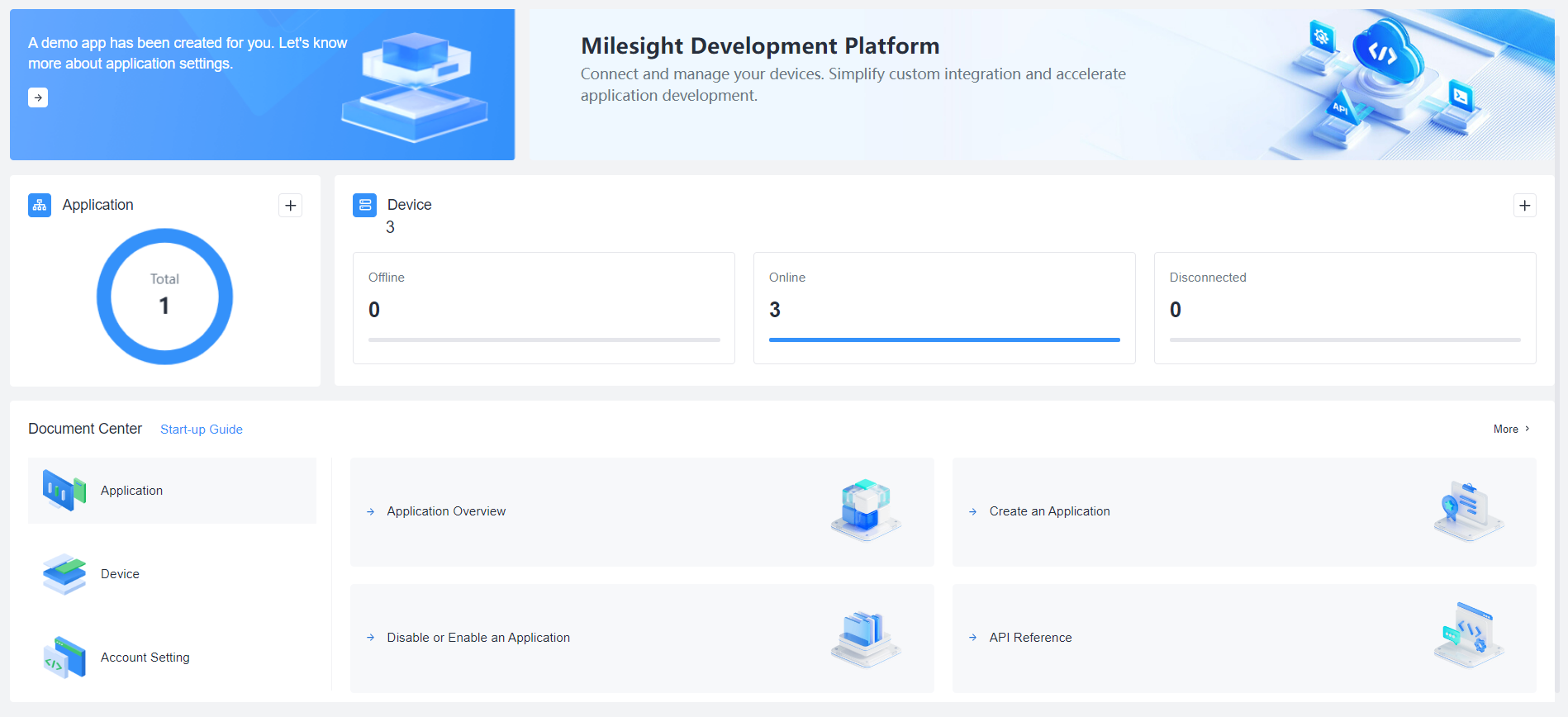Image resolution: width=1568 pixels, height=717 pixels.
Task: Add a new application with plus button
Action: [290, 206]
